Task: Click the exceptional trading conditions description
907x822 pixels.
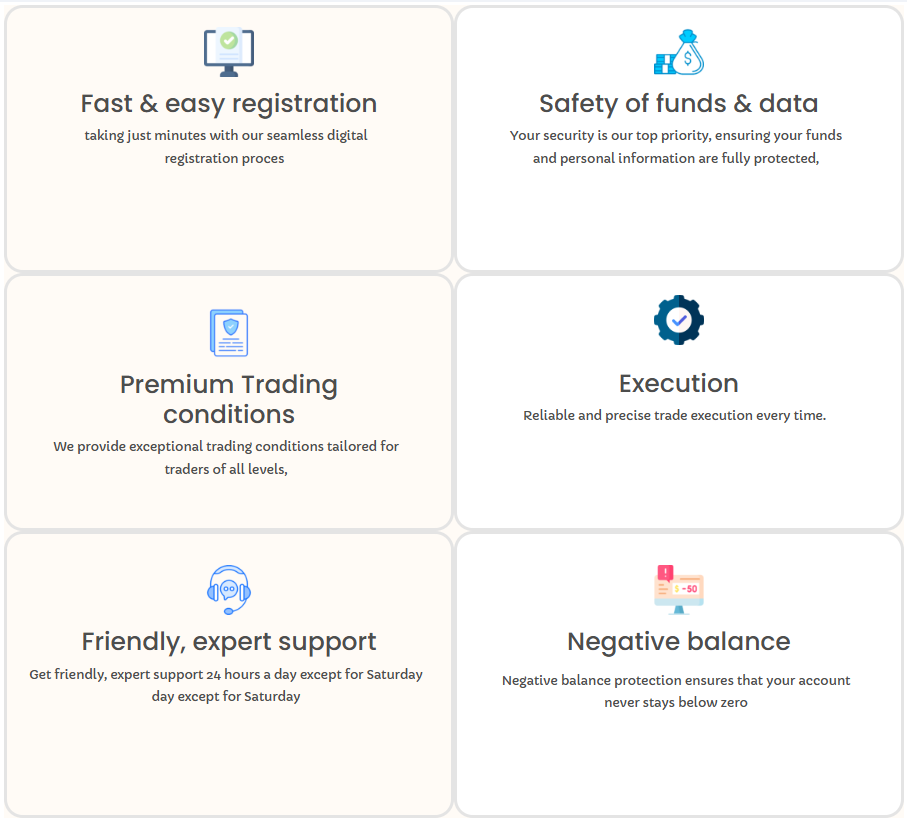Action: tap(226, 446)
